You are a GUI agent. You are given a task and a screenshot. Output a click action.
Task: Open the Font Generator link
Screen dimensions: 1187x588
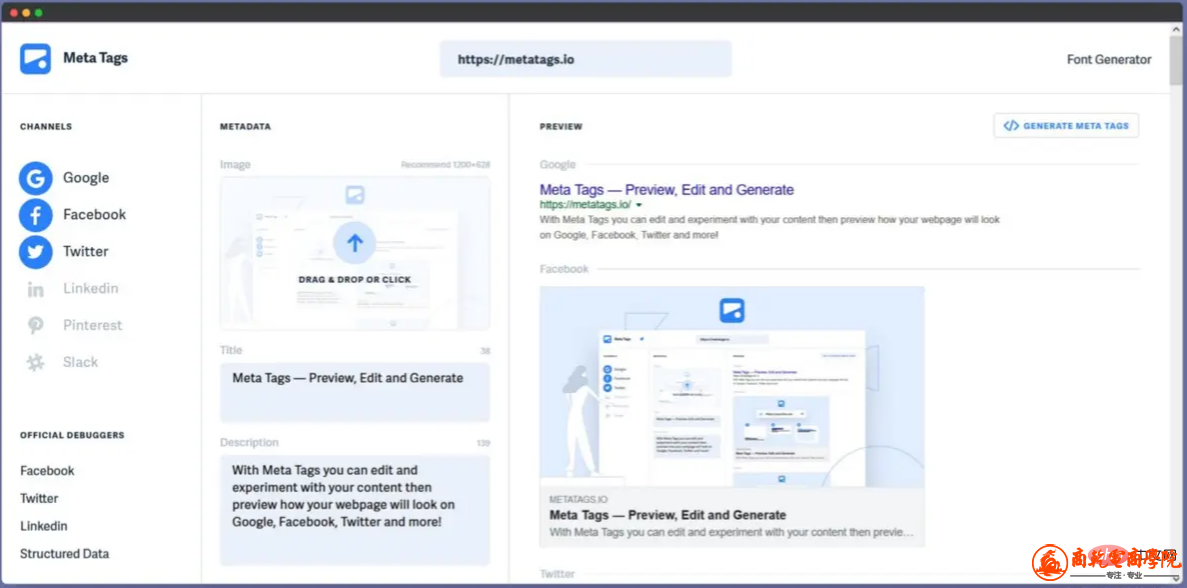click(x=1109, y=59)
